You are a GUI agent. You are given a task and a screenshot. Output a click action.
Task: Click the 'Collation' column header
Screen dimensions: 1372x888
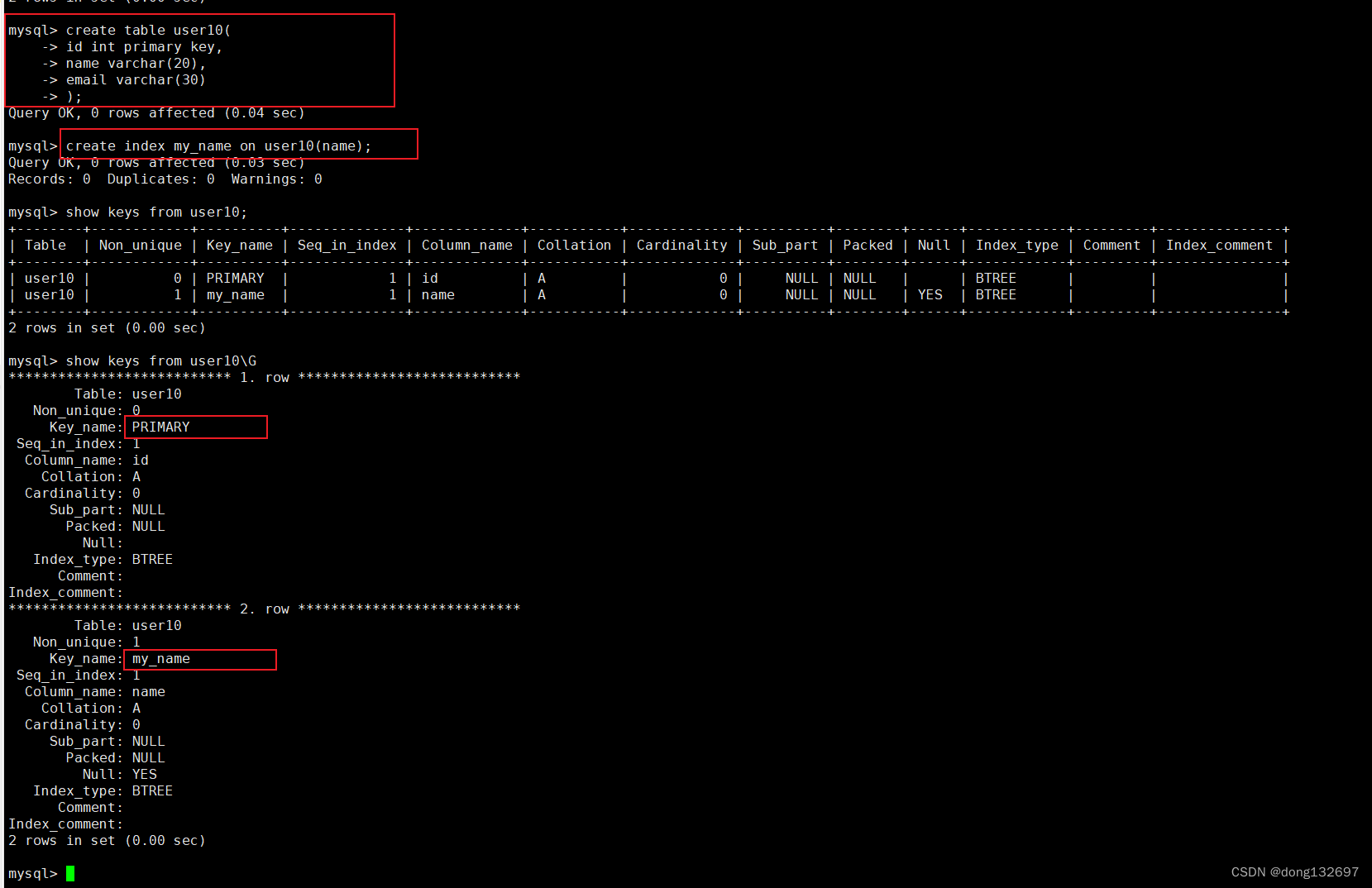(x=575, y=246)
